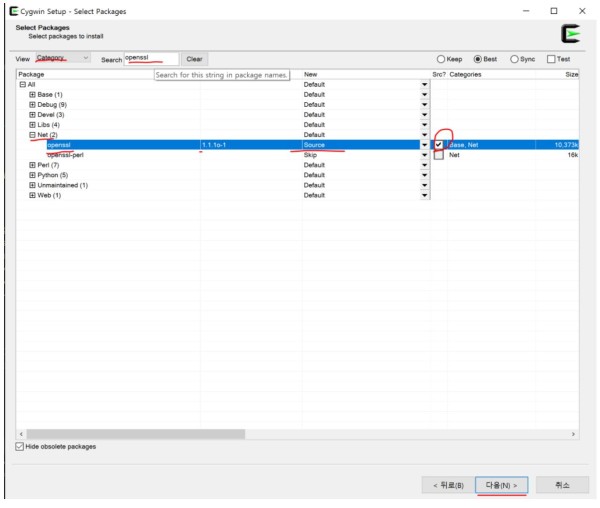
Task: Open the Skip dropdown arrow for openssl-perl
Action: point(425,155)
